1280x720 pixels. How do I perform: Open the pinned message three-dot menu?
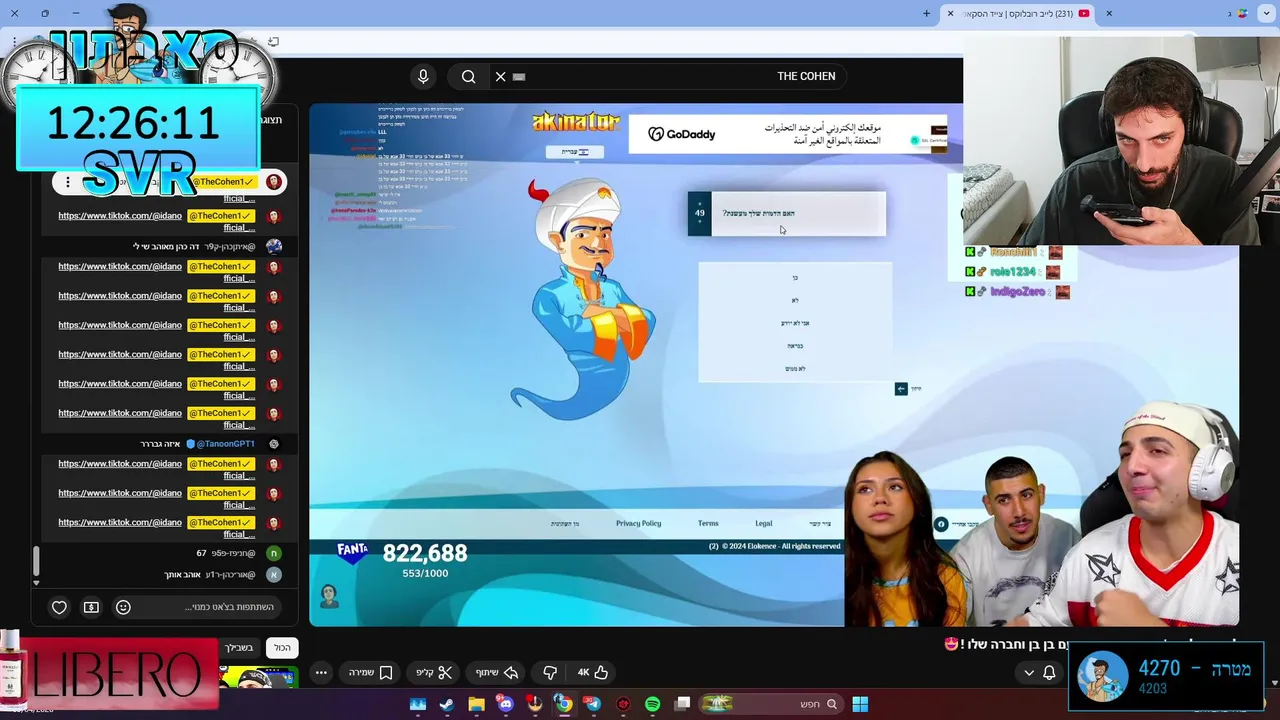(x=68, y=182)
